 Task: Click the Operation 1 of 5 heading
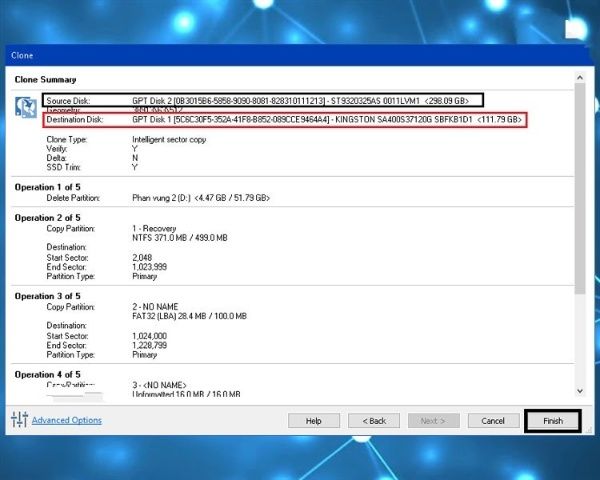(49, 187)
